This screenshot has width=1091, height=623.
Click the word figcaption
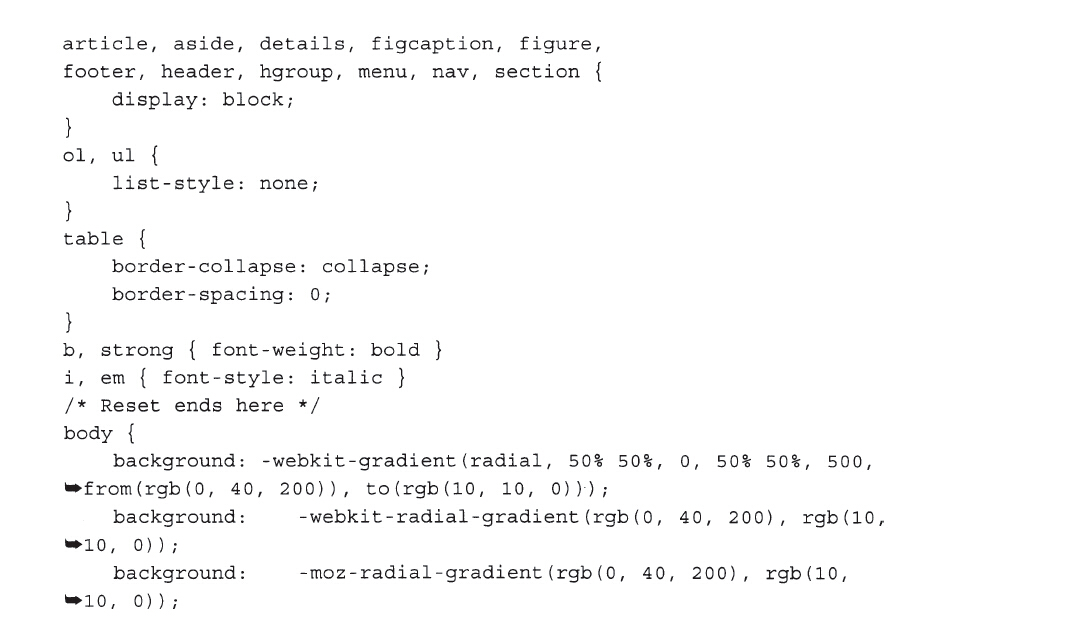point(432,44)
